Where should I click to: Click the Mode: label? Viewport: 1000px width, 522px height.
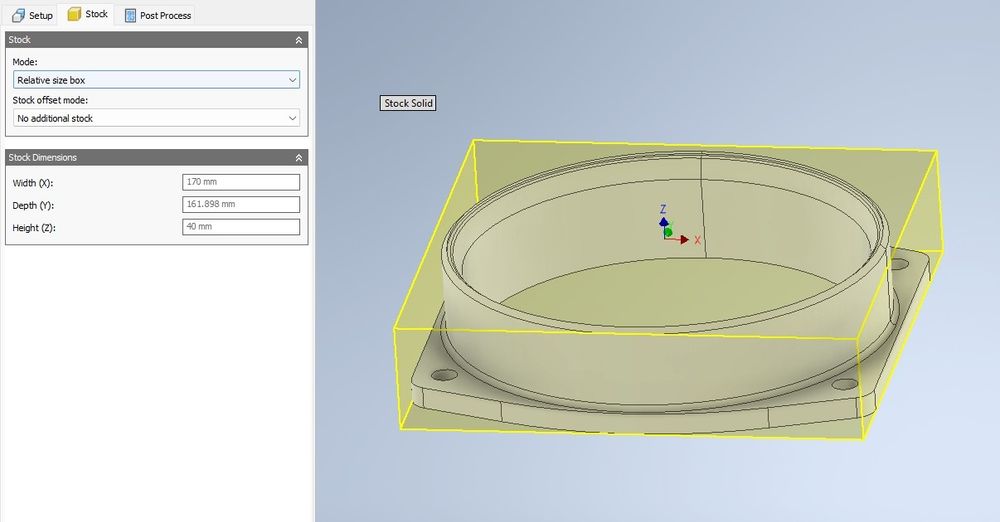(x=25, y=62)
